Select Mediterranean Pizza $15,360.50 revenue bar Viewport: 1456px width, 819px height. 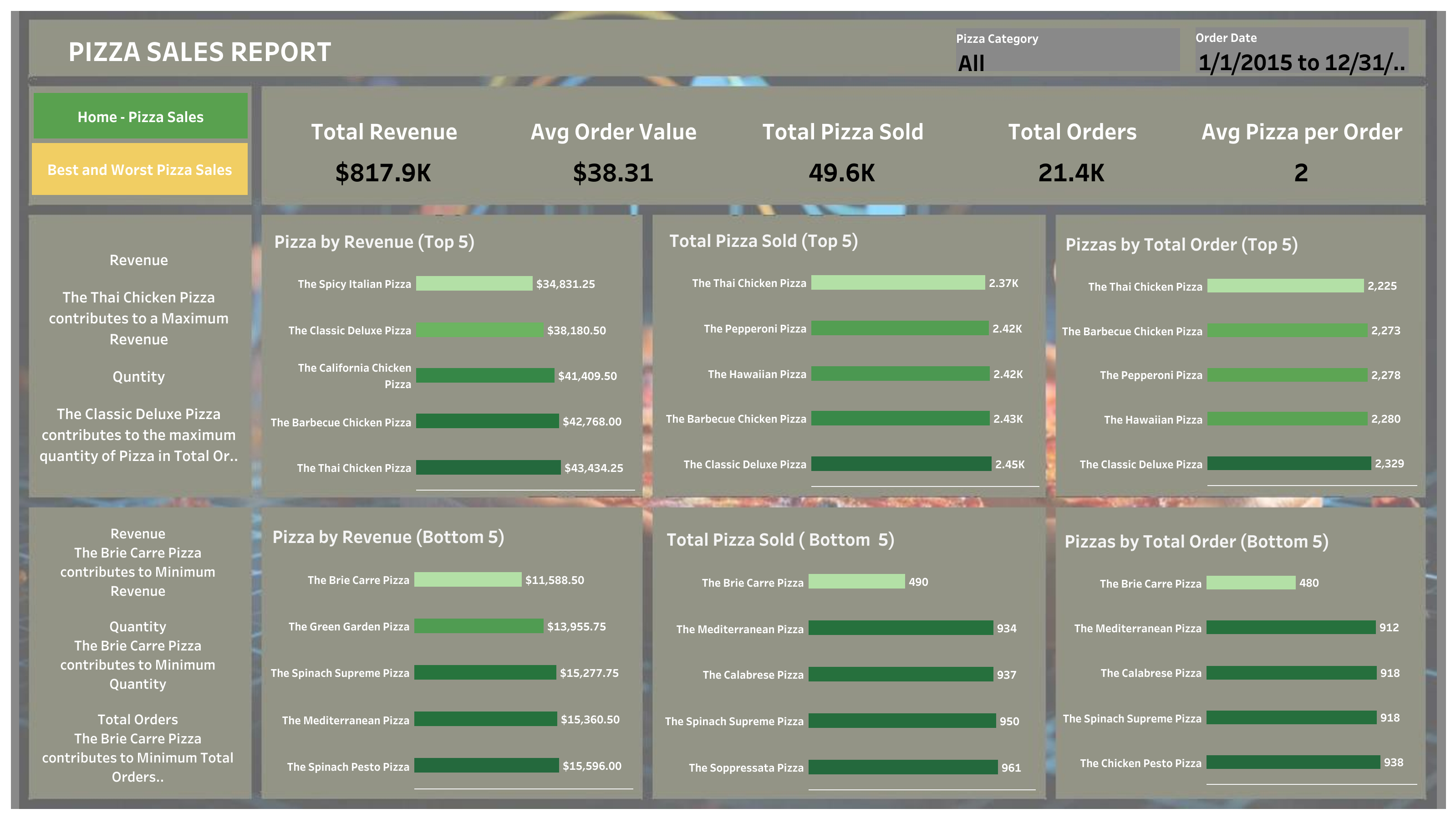[485, 719]
